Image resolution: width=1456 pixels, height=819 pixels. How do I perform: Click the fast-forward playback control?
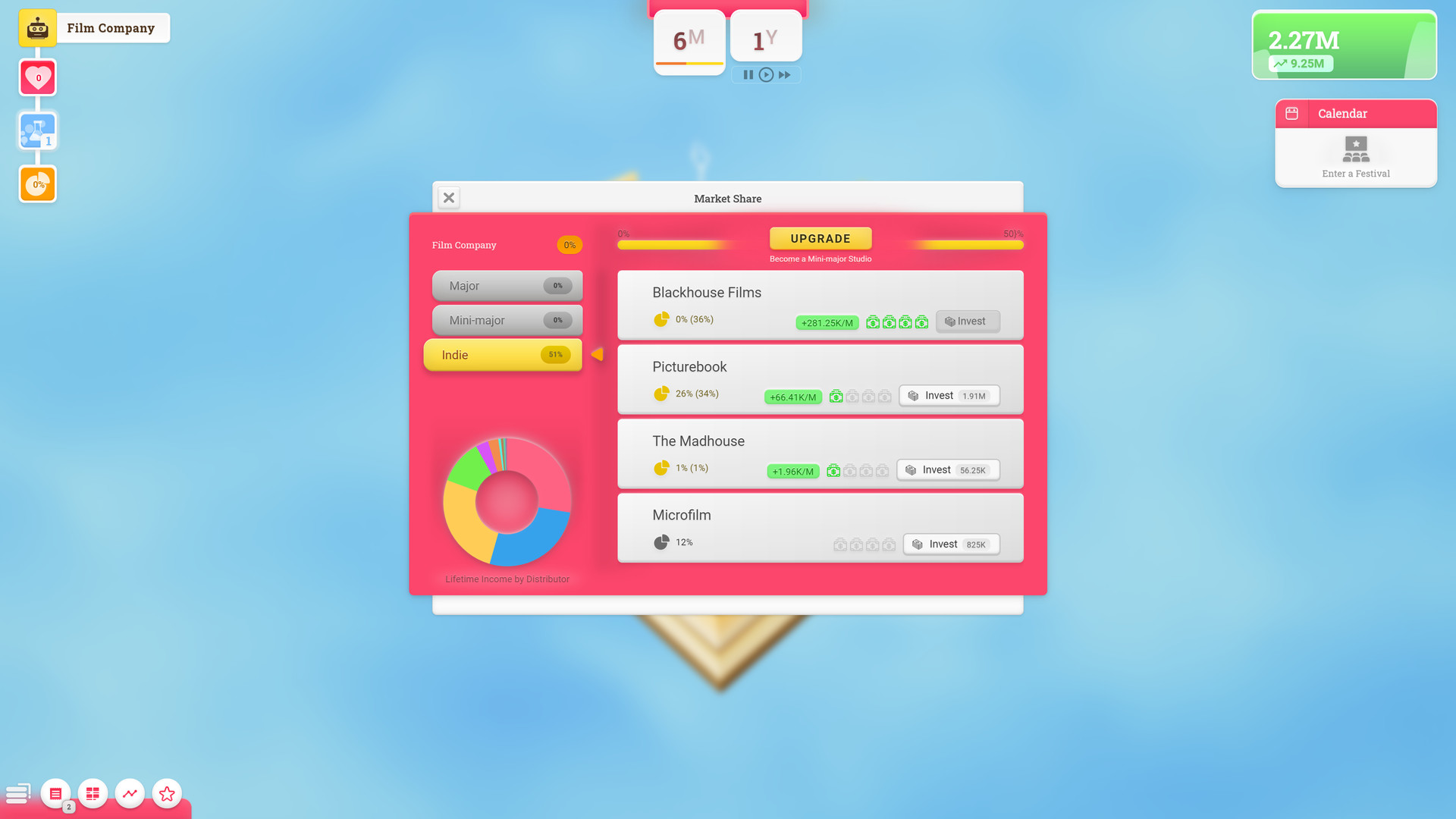click(784, 74)
